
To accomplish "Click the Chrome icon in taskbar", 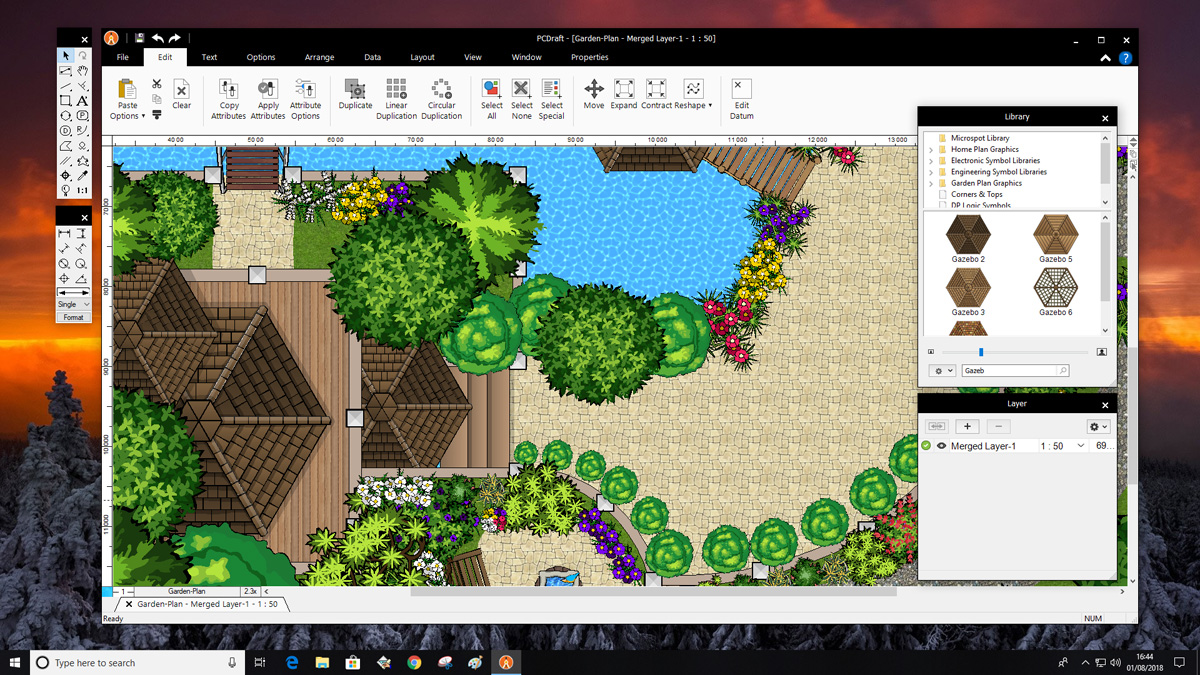I will pos(414,662).
